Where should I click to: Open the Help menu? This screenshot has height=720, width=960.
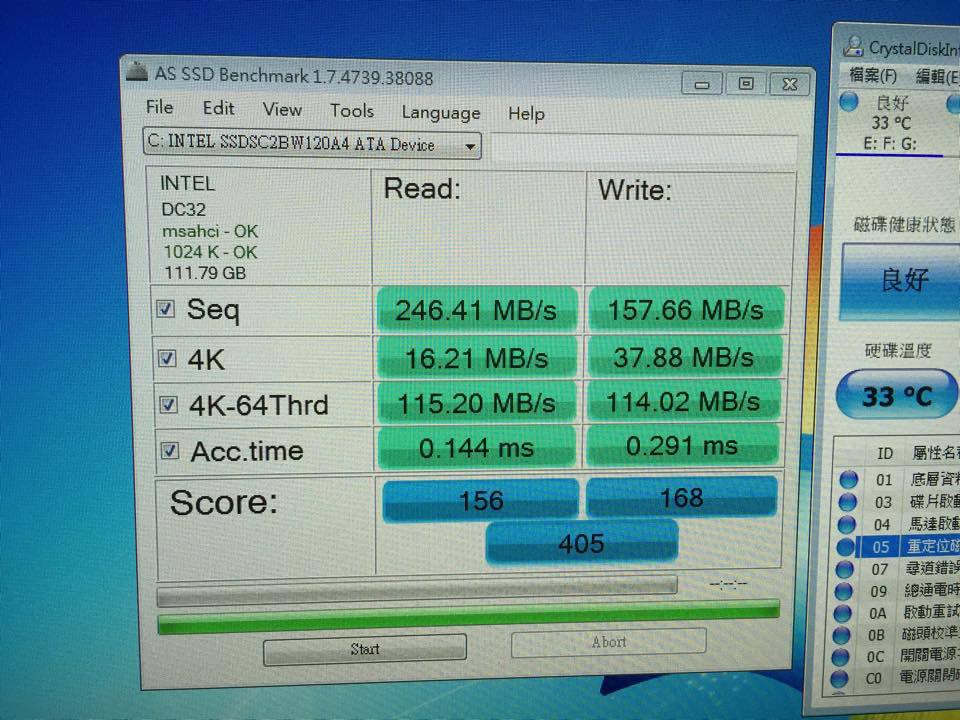coord(527,114)
